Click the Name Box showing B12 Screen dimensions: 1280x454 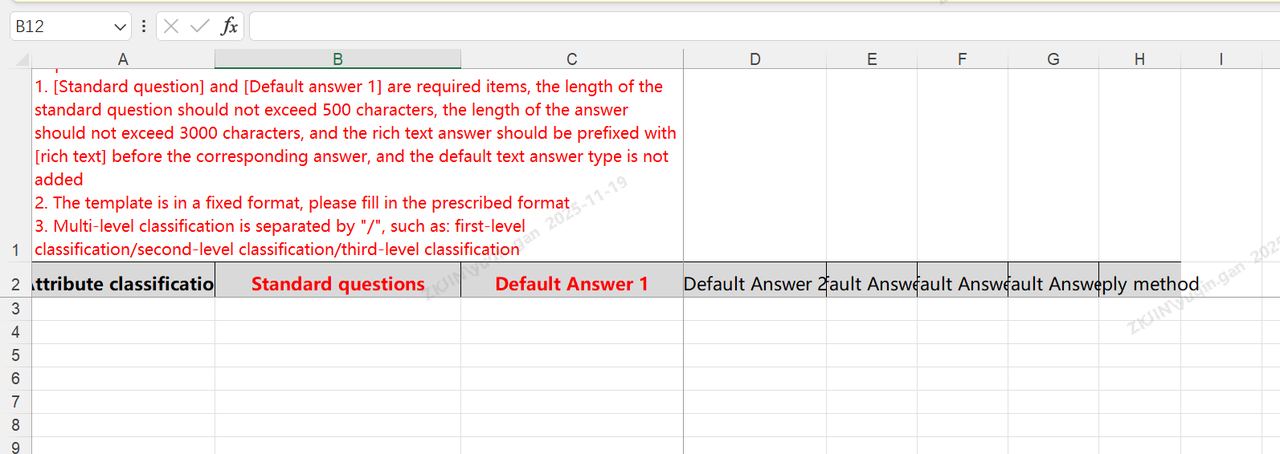(x=60, y=27)
